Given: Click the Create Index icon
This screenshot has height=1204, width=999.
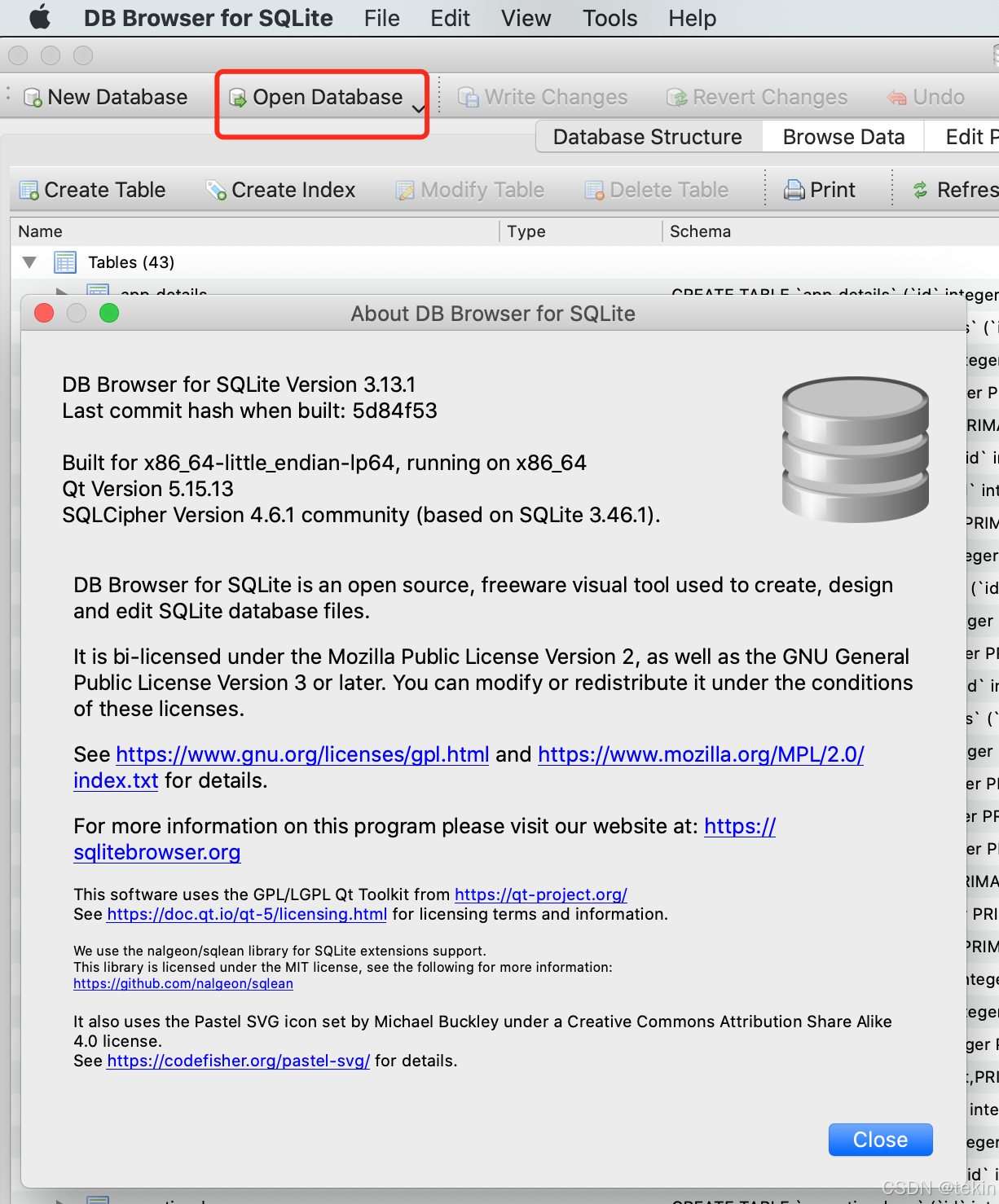Looking at the screenshot, I should pyautogui.click(x=216, y=191).
